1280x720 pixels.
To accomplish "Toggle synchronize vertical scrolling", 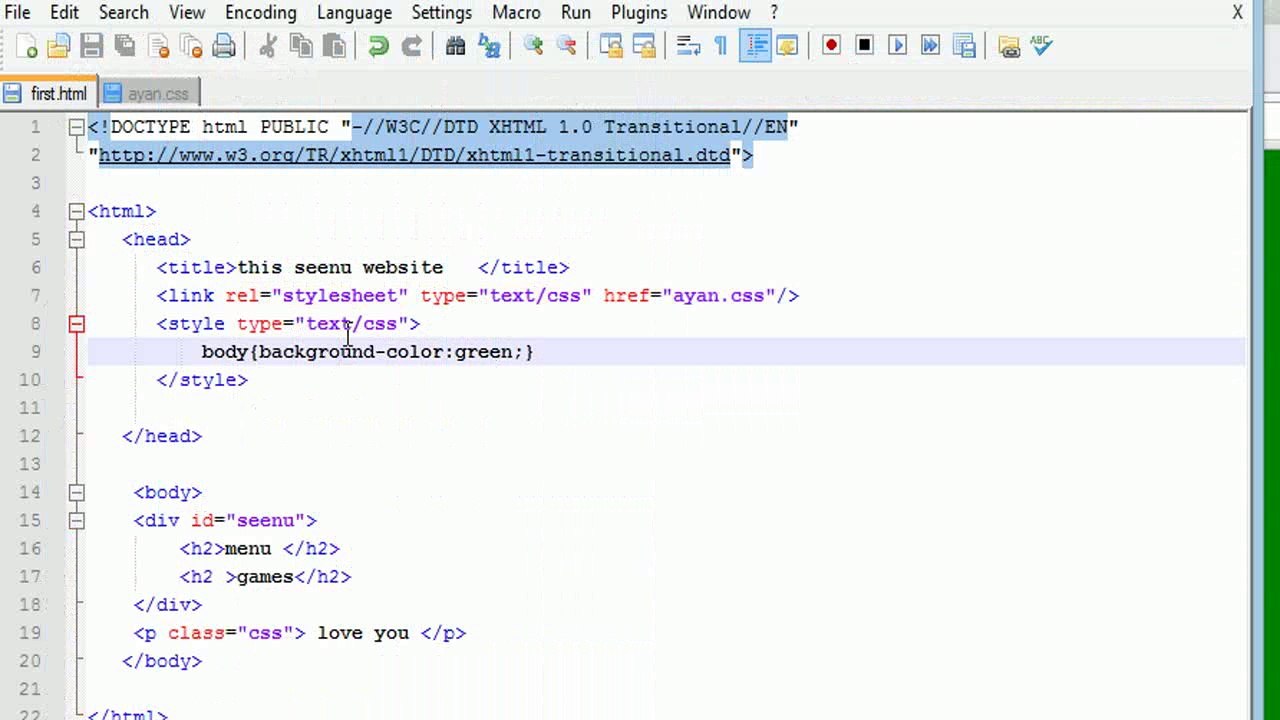I will (610, 46).
